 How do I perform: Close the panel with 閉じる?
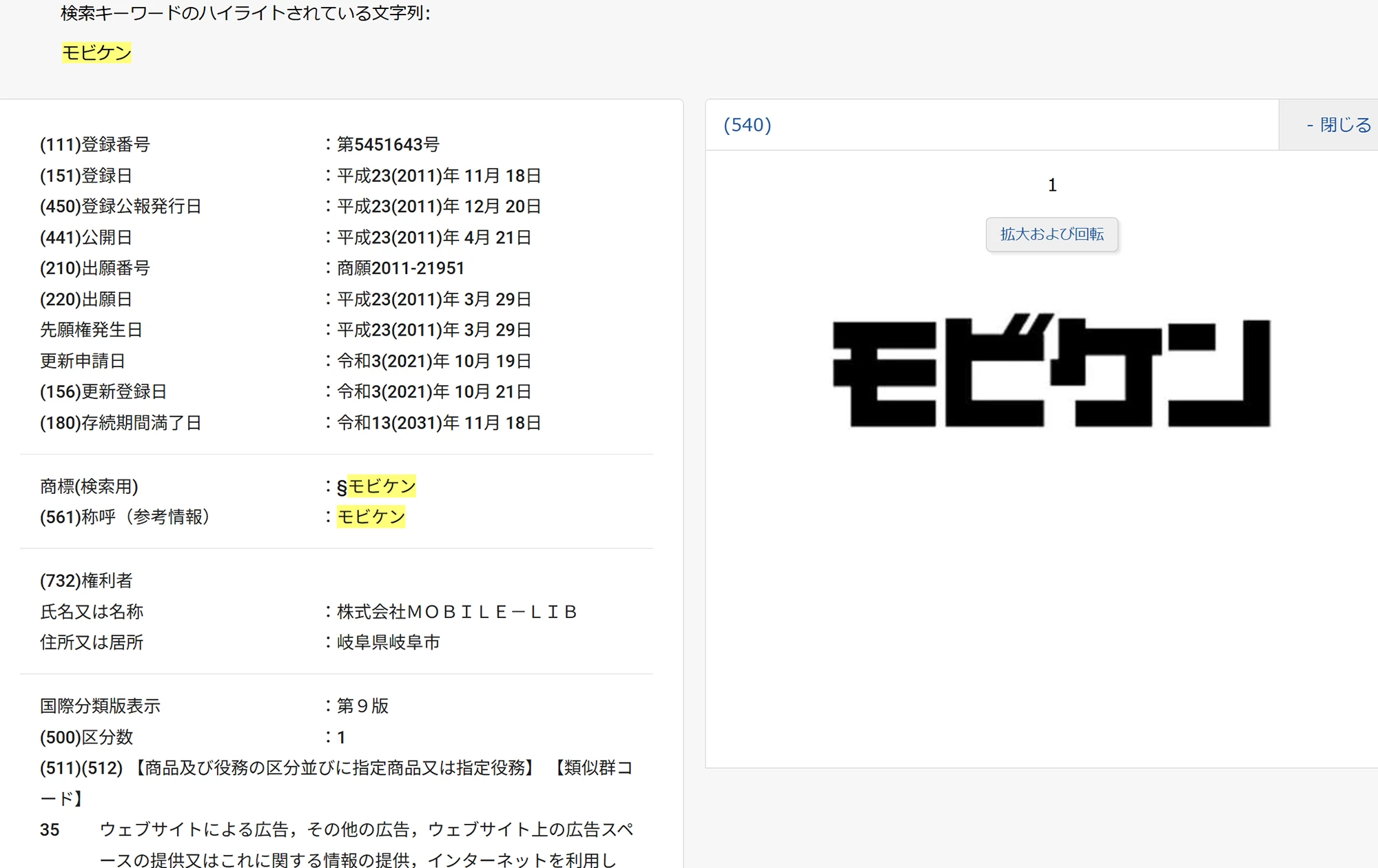(1338, 125)
